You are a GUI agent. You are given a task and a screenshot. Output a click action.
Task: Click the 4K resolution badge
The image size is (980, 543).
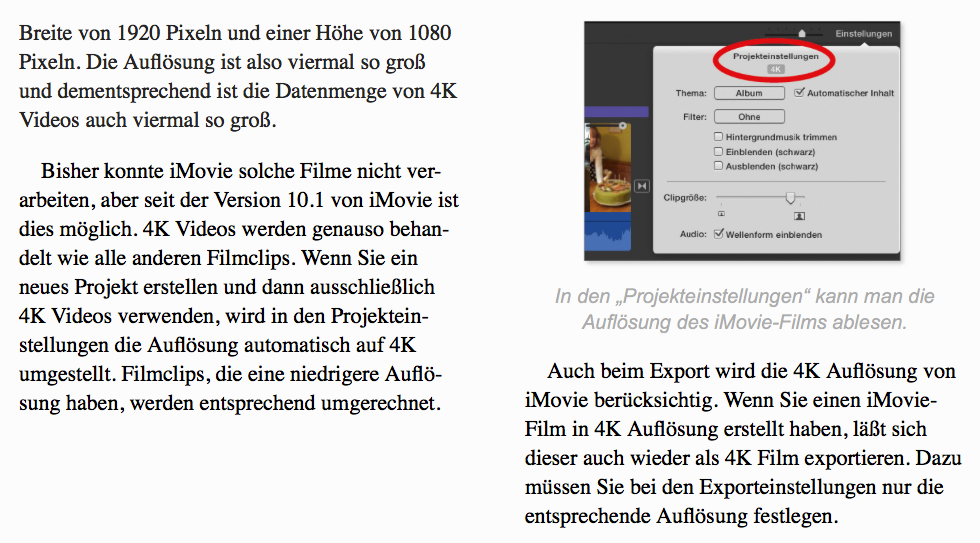pos(775,69)
